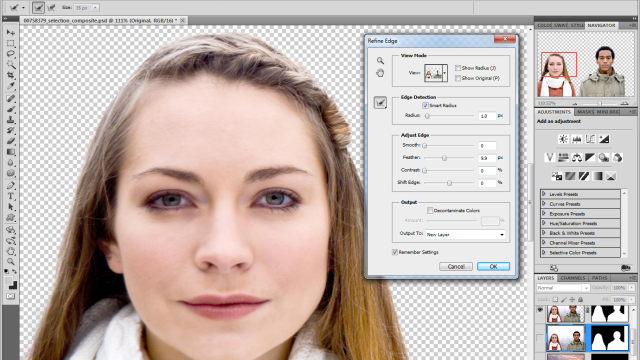
Task: Click the Smooth value input field
Action: coord(487,146)
